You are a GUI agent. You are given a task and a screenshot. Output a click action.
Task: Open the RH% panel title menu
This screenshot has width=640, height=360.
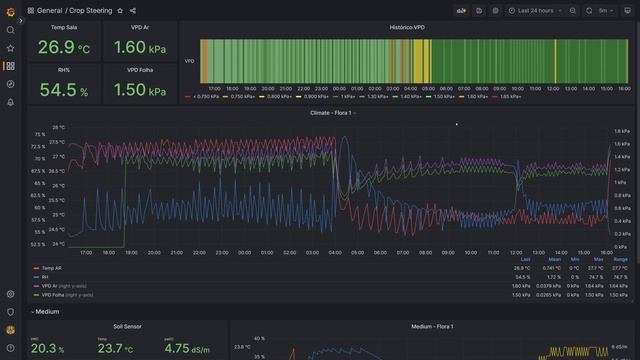pos(64,70)
